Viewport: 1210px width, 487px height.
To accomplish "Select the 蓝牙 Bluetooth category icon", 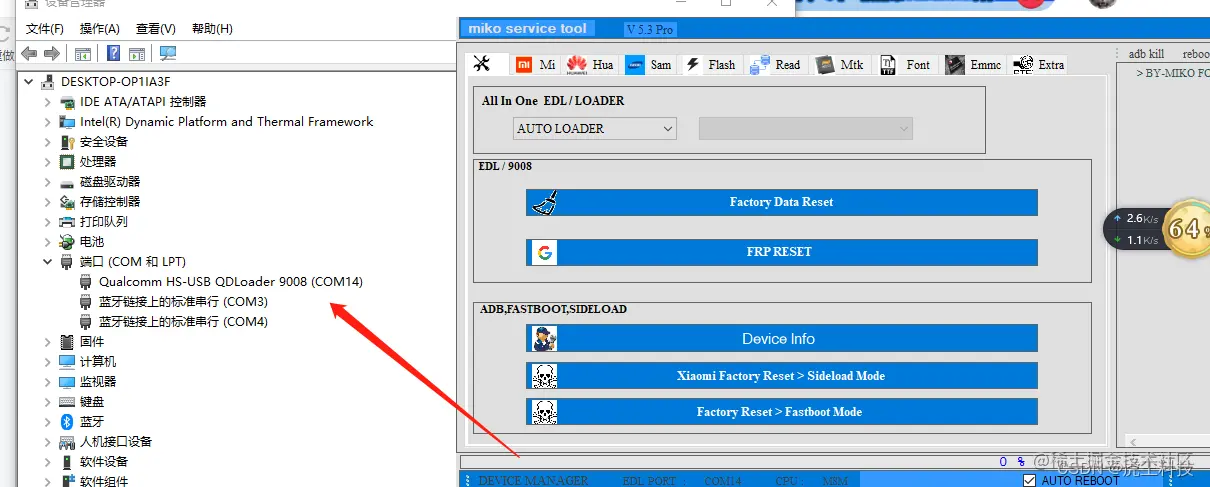I will pyautogui.click(x=67, y=422).
